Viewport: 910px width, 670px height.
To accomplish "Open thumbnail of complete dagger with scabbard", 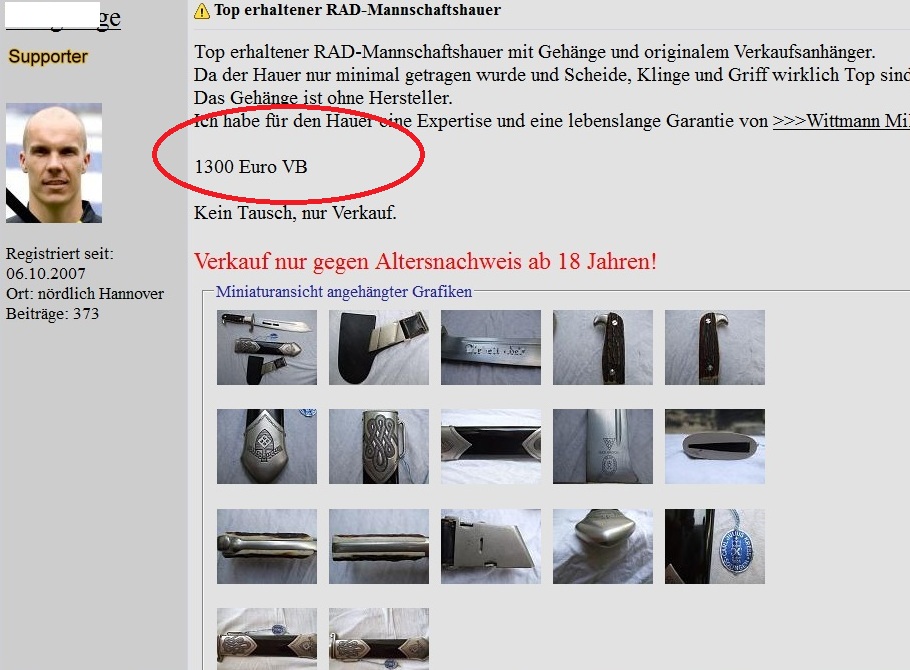I will [267, 347].
